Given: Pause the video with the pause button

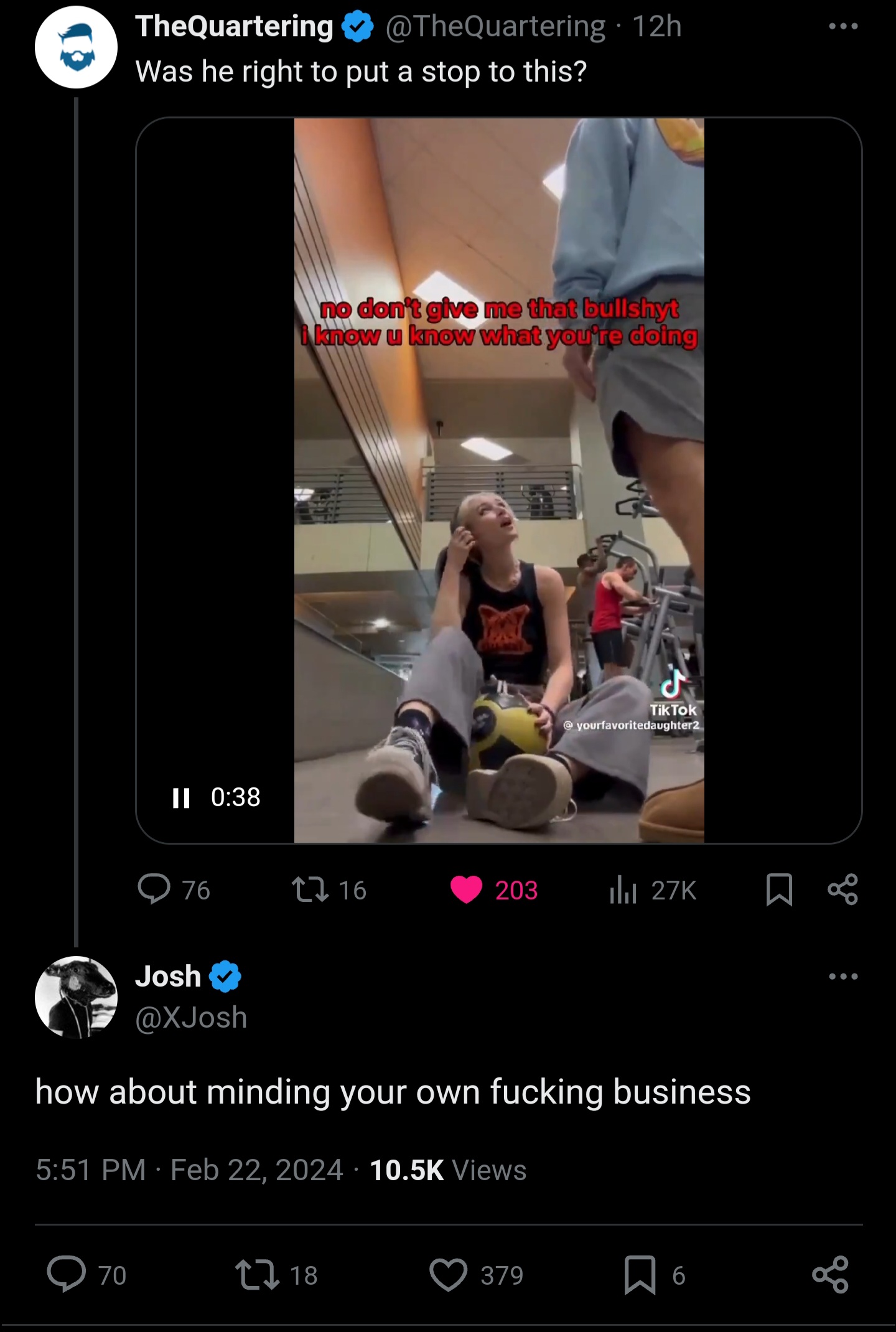Looking at the screenshot, I should point(181,797).
